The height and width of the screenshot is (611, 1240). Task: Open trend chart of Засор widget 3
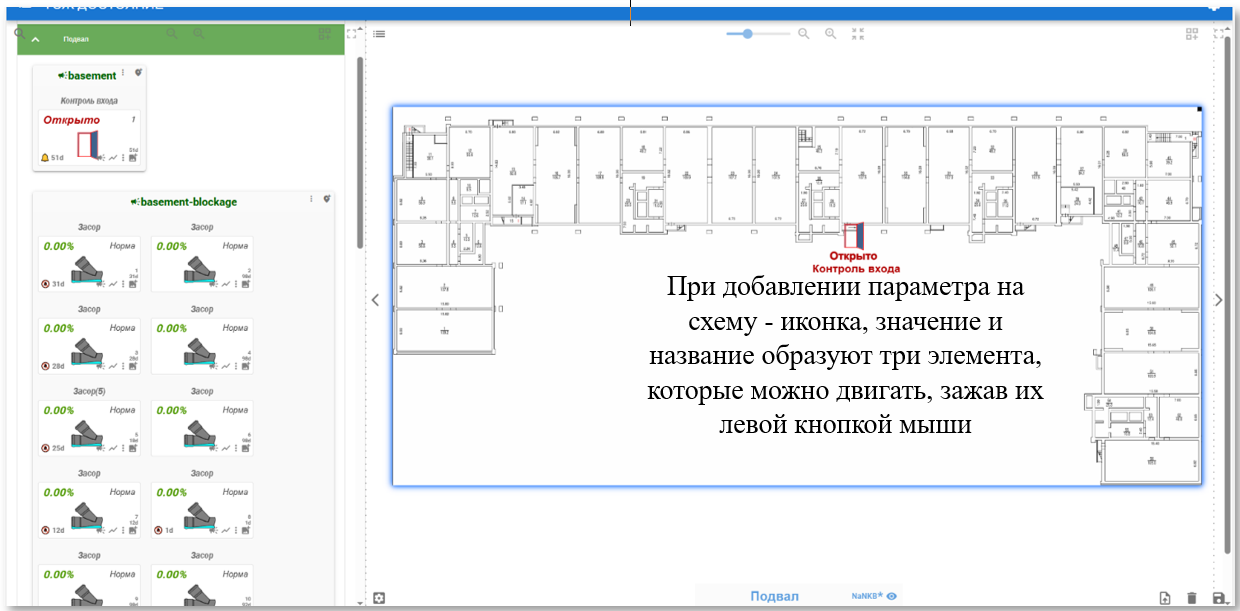(x=113, y=366)
